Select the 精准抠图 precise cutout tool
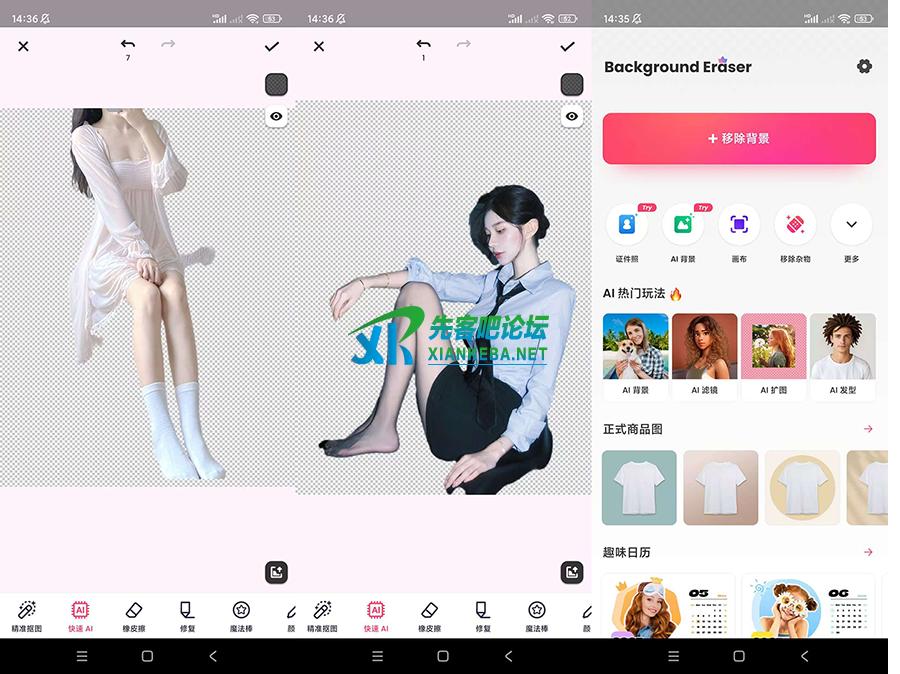The image size is (900, 674). tap(28, 614)
